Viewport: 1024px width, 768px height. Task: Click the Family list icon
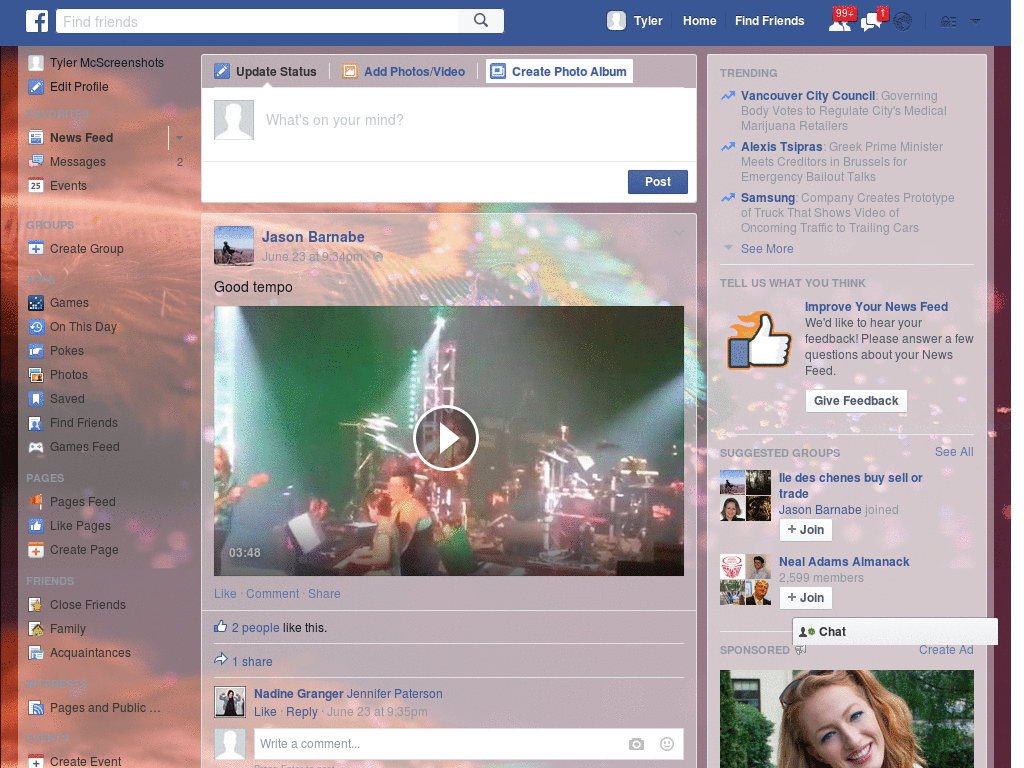tap(36, 630)
